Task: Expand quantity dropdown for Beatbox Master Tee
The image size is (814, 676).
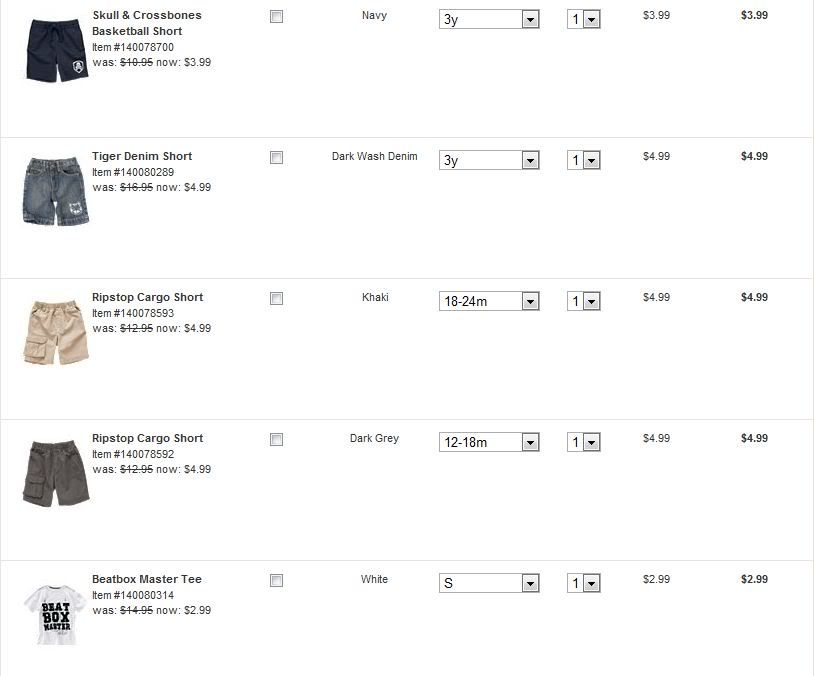Action: pos(583,584)
